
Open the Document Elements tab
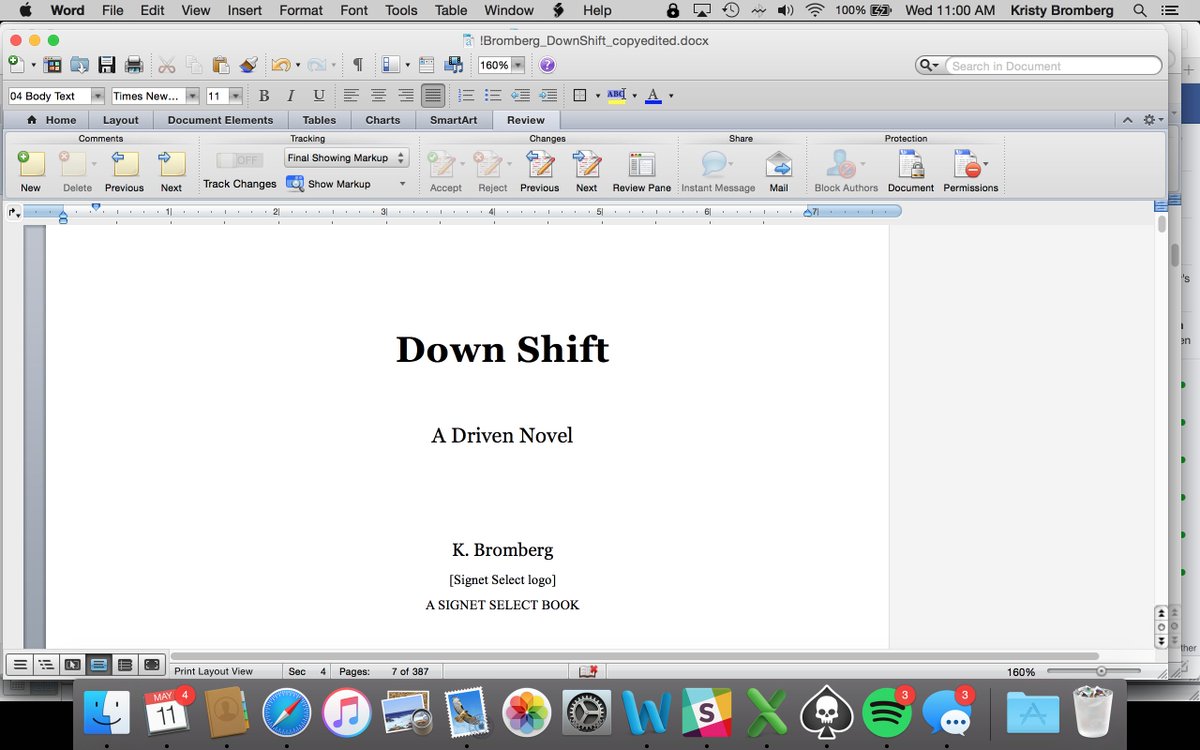220,120
